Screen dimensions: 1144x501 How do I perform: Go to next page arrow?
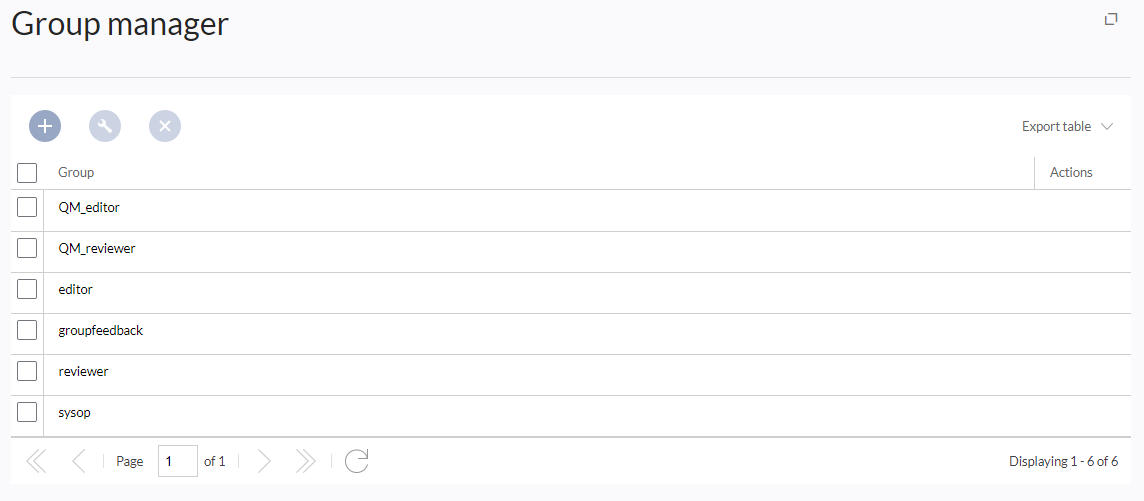pyautogui.click(x=264, y=461)
